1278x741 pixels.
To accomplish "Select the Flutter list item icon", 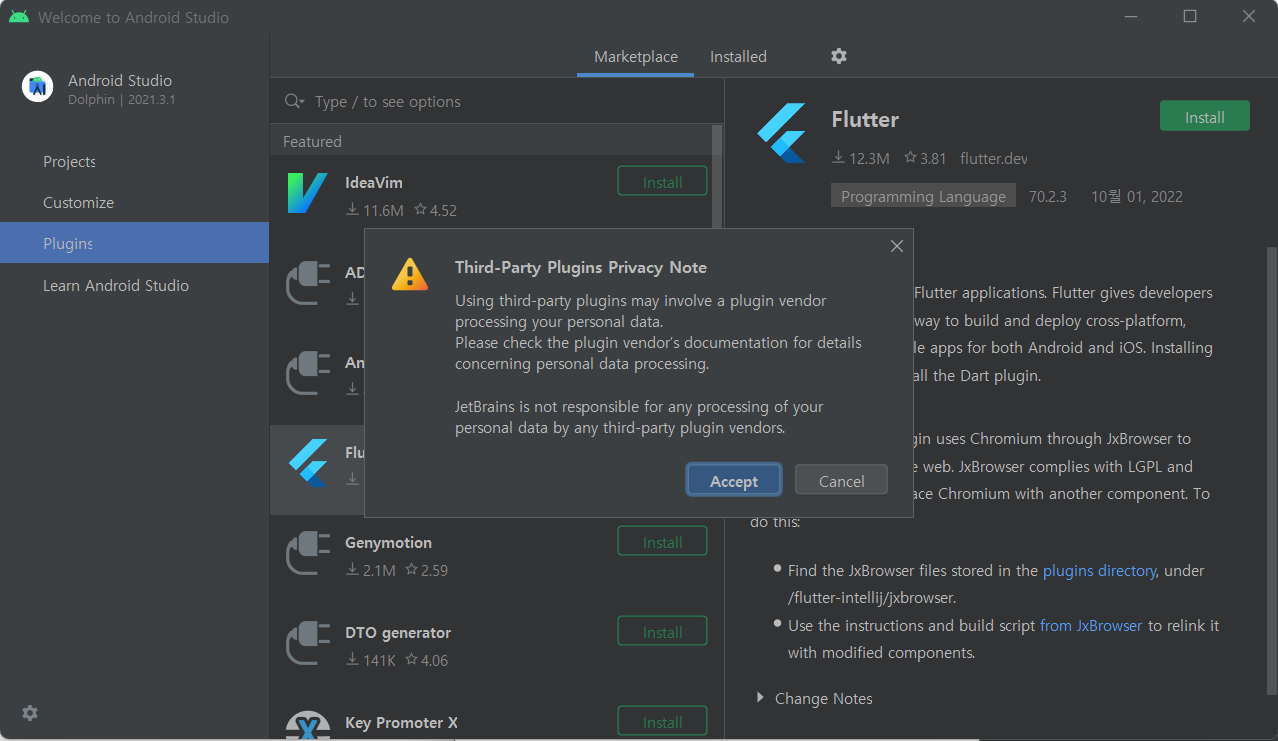I will click(x=307, y=463).
